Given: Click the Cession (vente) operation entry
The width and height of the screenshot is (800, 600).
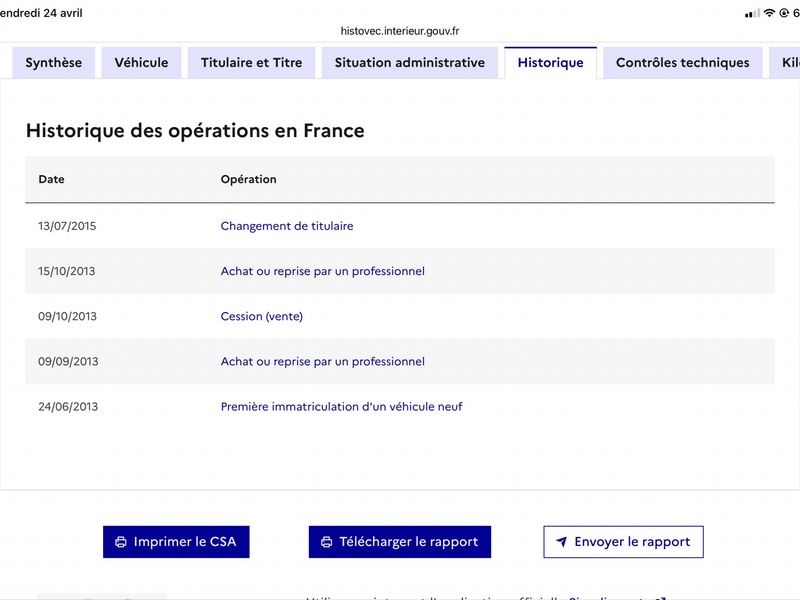Looking at the screenshot, I should tap(262, 316).
